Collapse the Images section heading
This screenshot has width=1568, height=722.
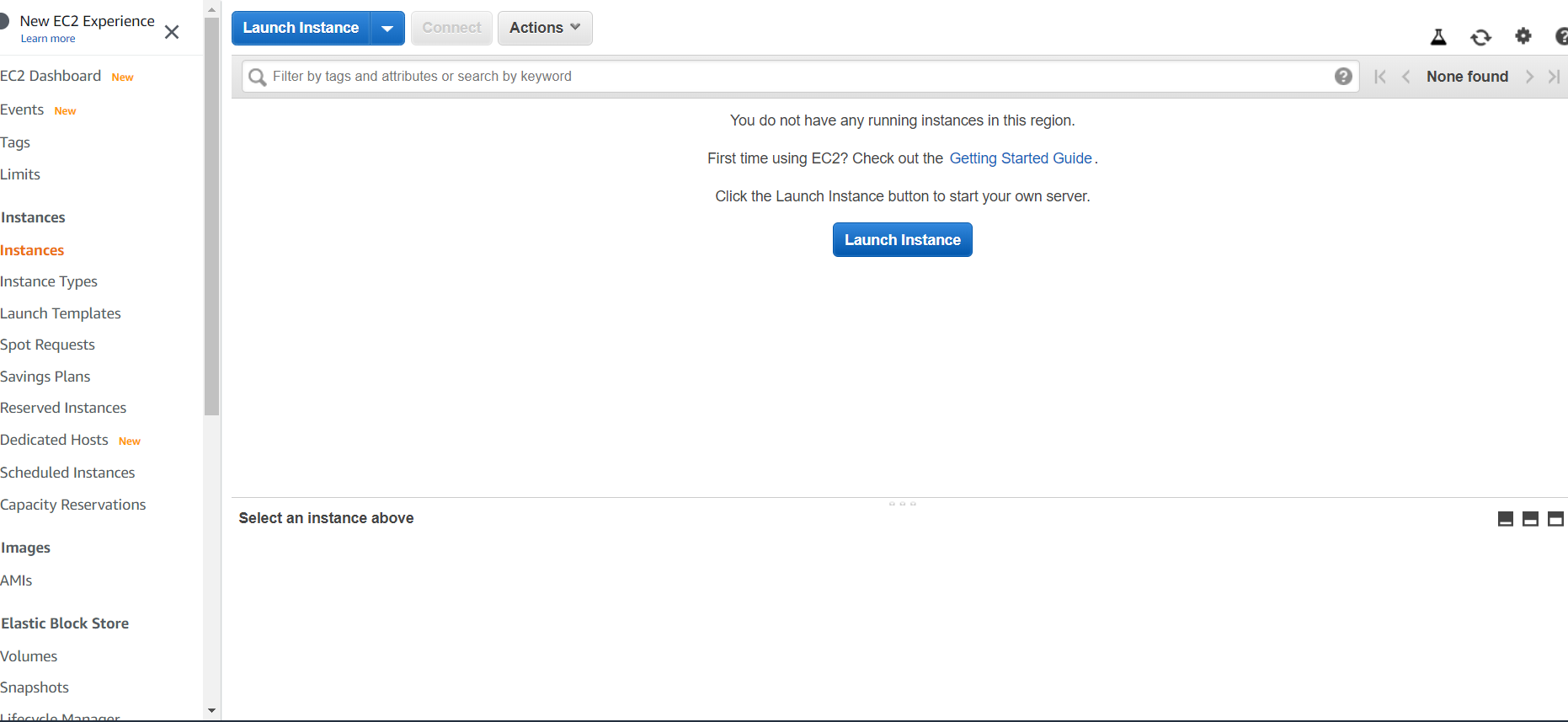(25, 548)
